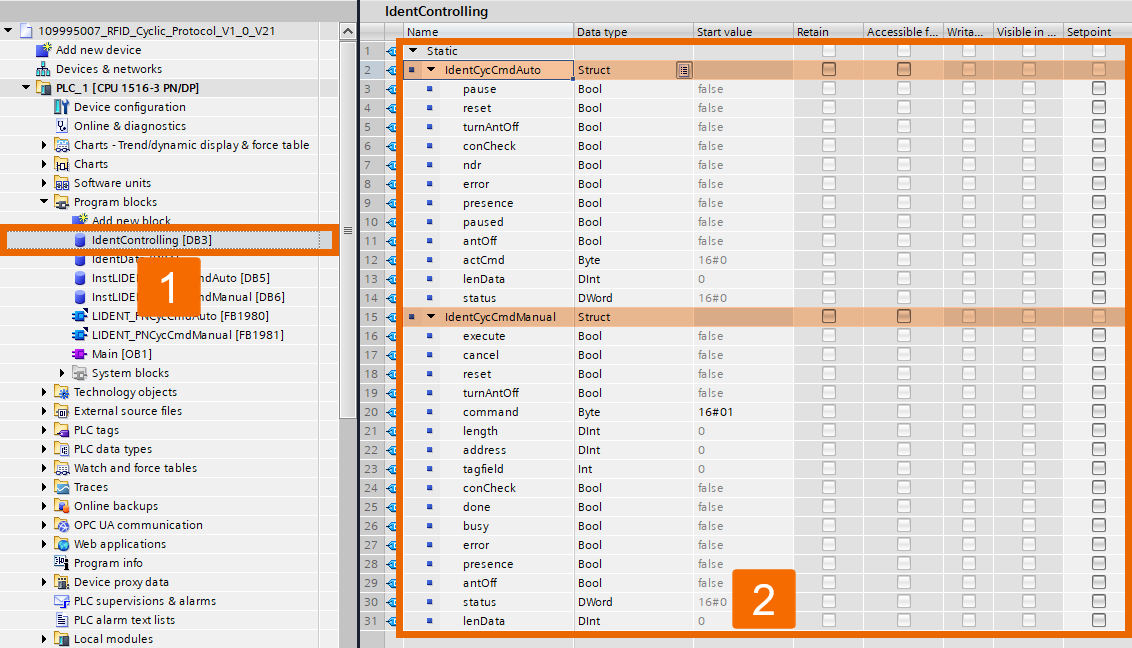Click the Data type column header
This screenshot has width=1132, height=648.
point(633,32)
